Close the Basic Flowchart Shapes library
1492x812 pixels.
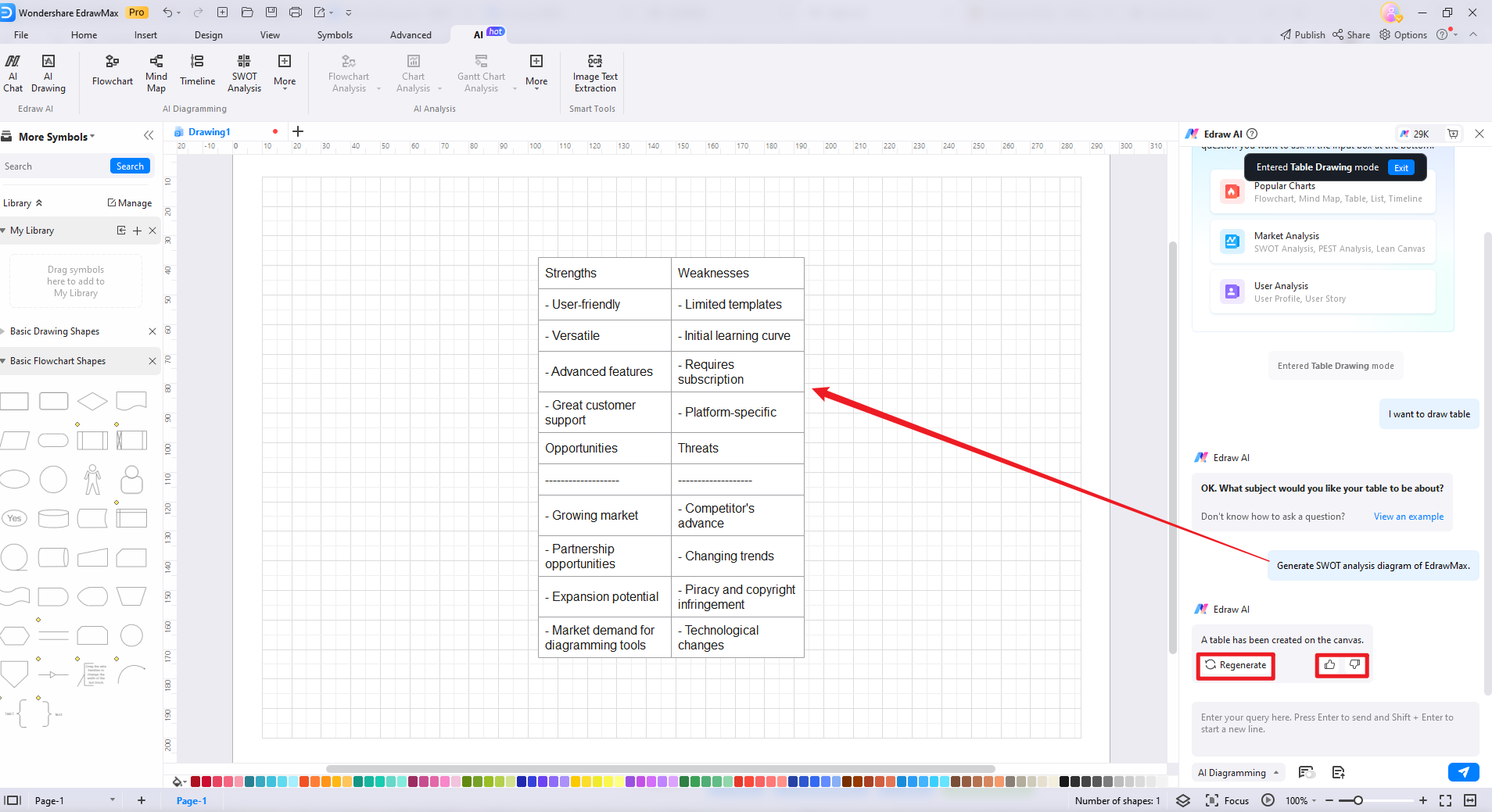[x=152, y=361]
